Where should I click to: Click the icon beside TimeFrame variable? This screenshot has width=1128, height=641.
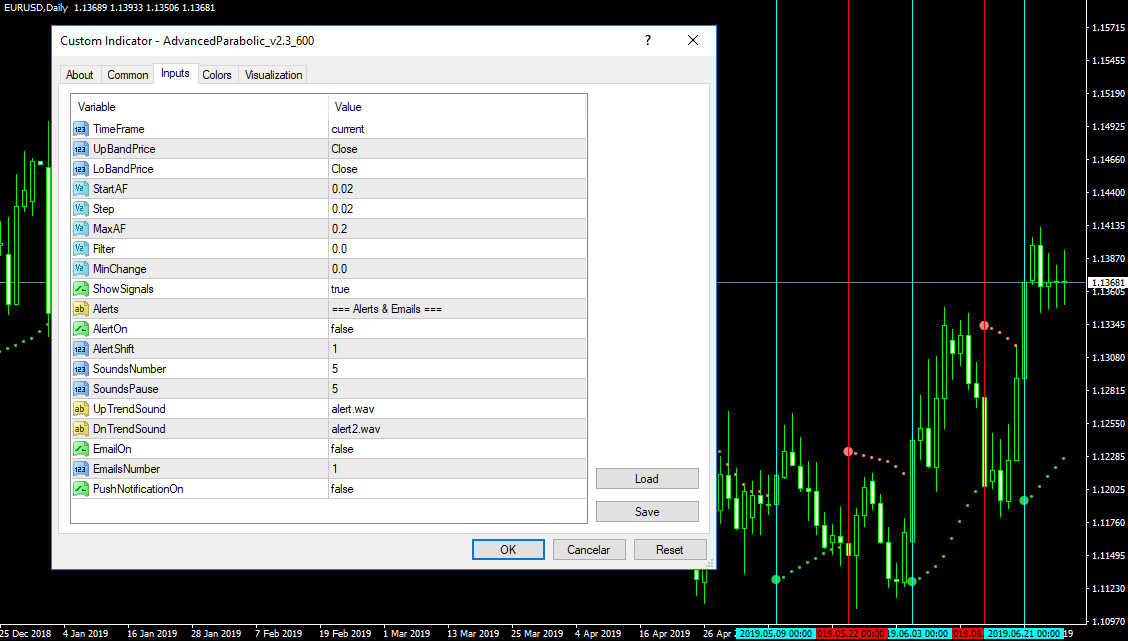tap(81, 129)
